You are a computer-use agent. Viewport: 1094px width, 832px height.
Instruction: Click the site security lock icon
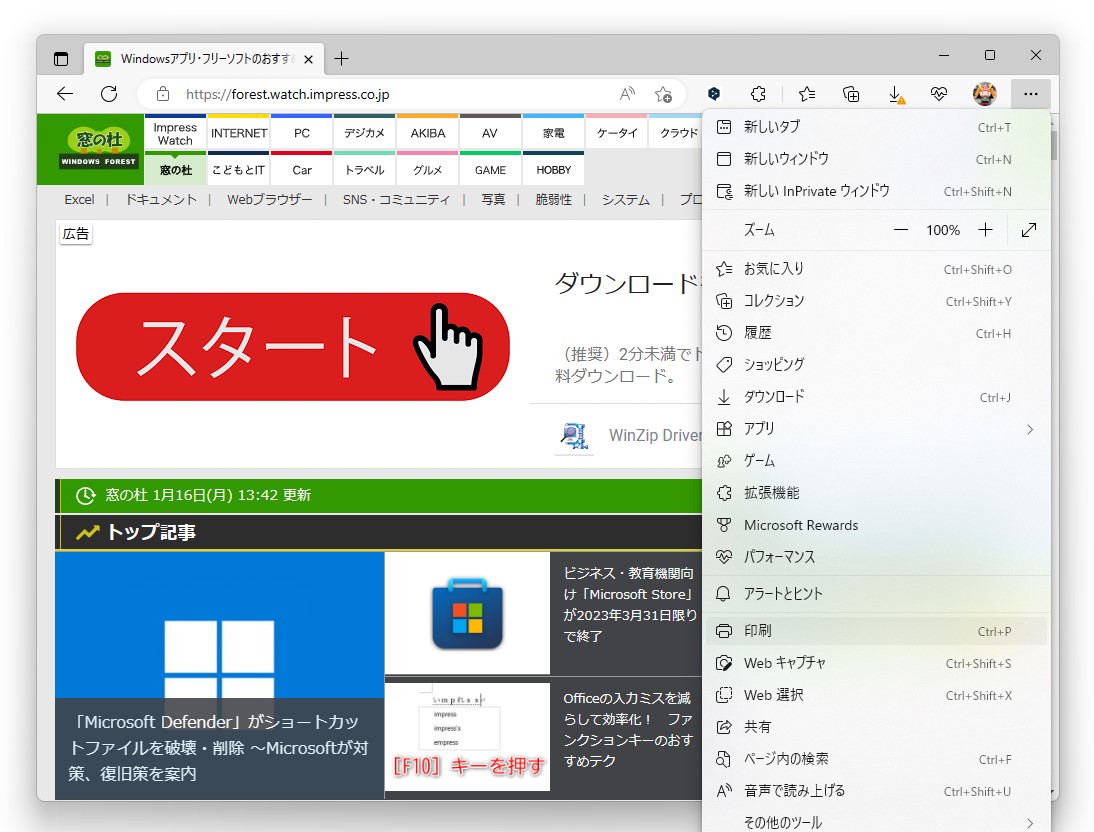tap(163, 94)
